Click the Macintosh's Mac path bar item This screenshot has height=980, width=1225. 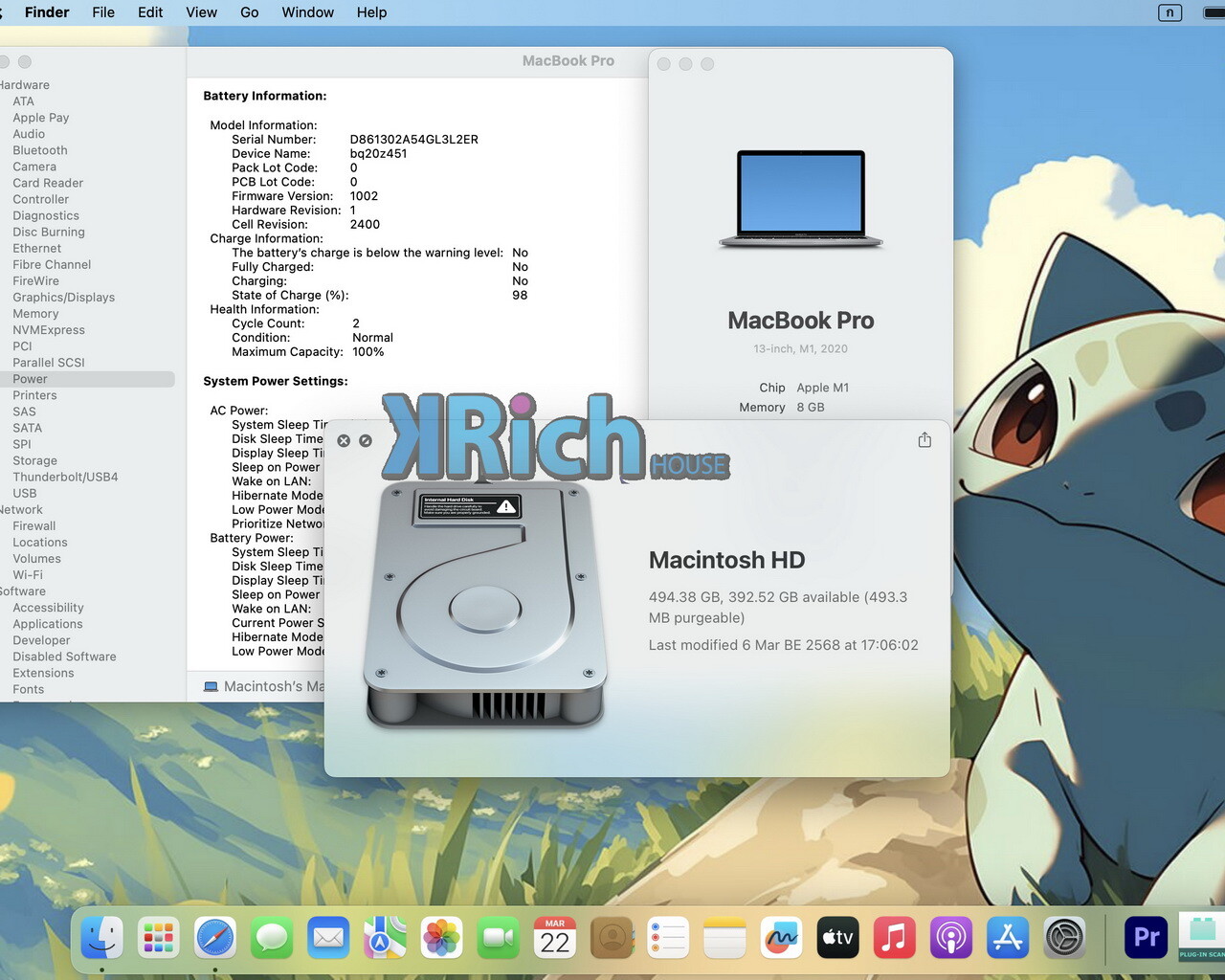pos(264,686)
